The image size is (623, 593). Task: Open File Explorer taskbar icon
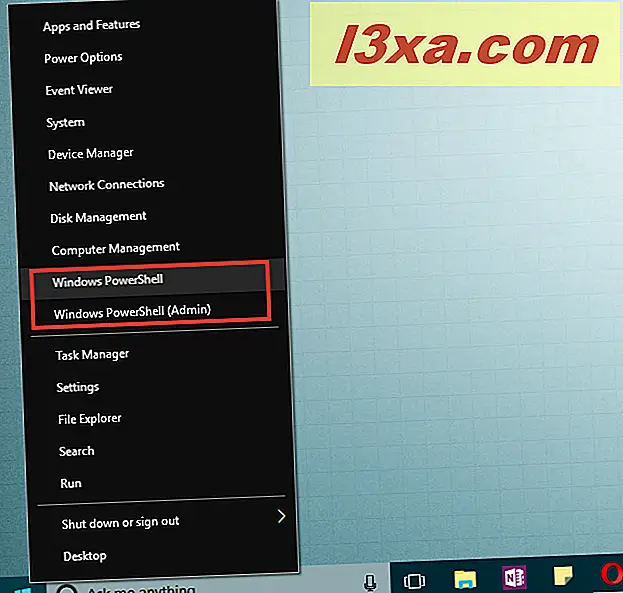pyautogui.click(x=465, y=579)
